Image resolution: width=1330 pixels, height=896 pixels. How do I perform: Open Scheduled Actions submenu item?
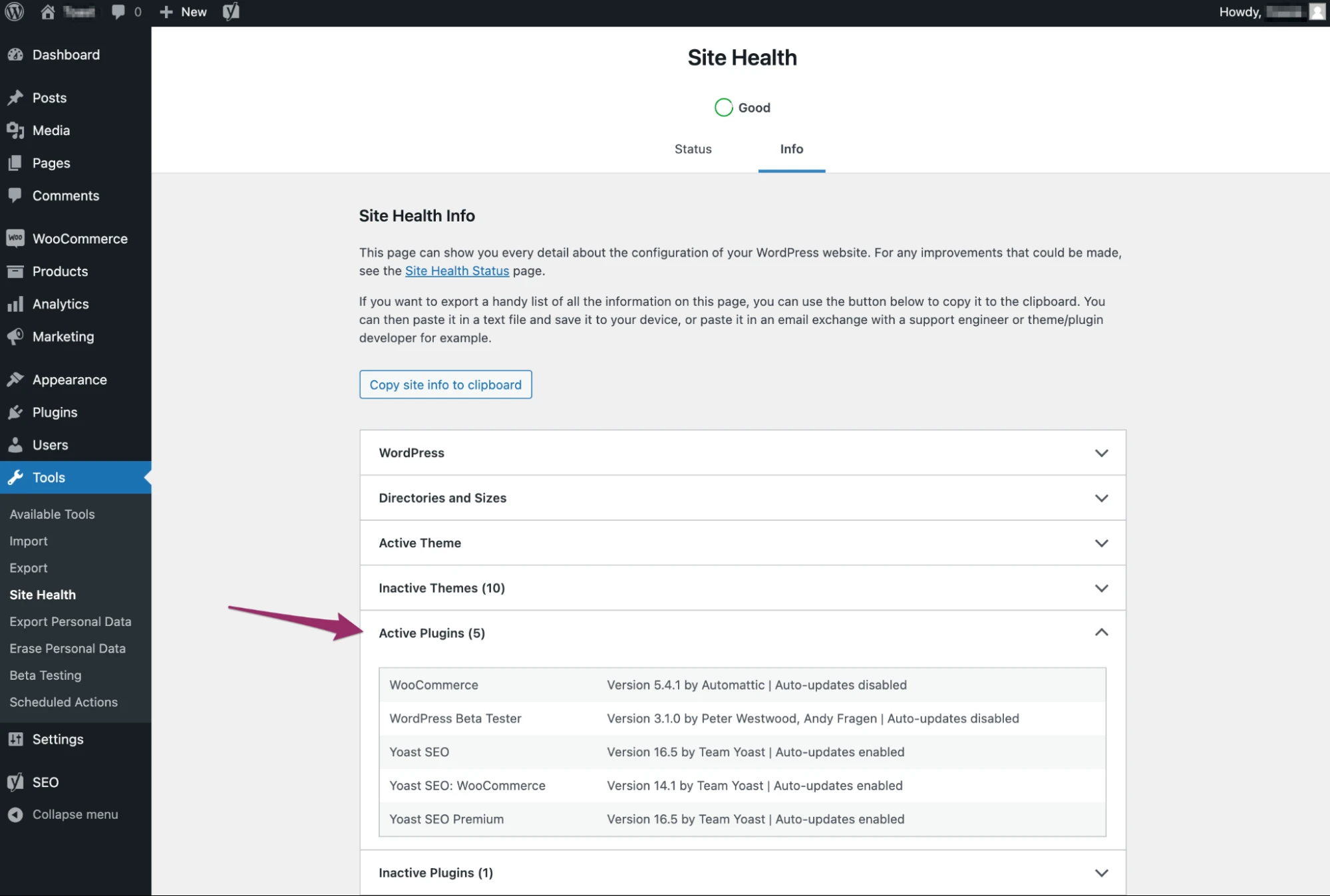(63, 702)
